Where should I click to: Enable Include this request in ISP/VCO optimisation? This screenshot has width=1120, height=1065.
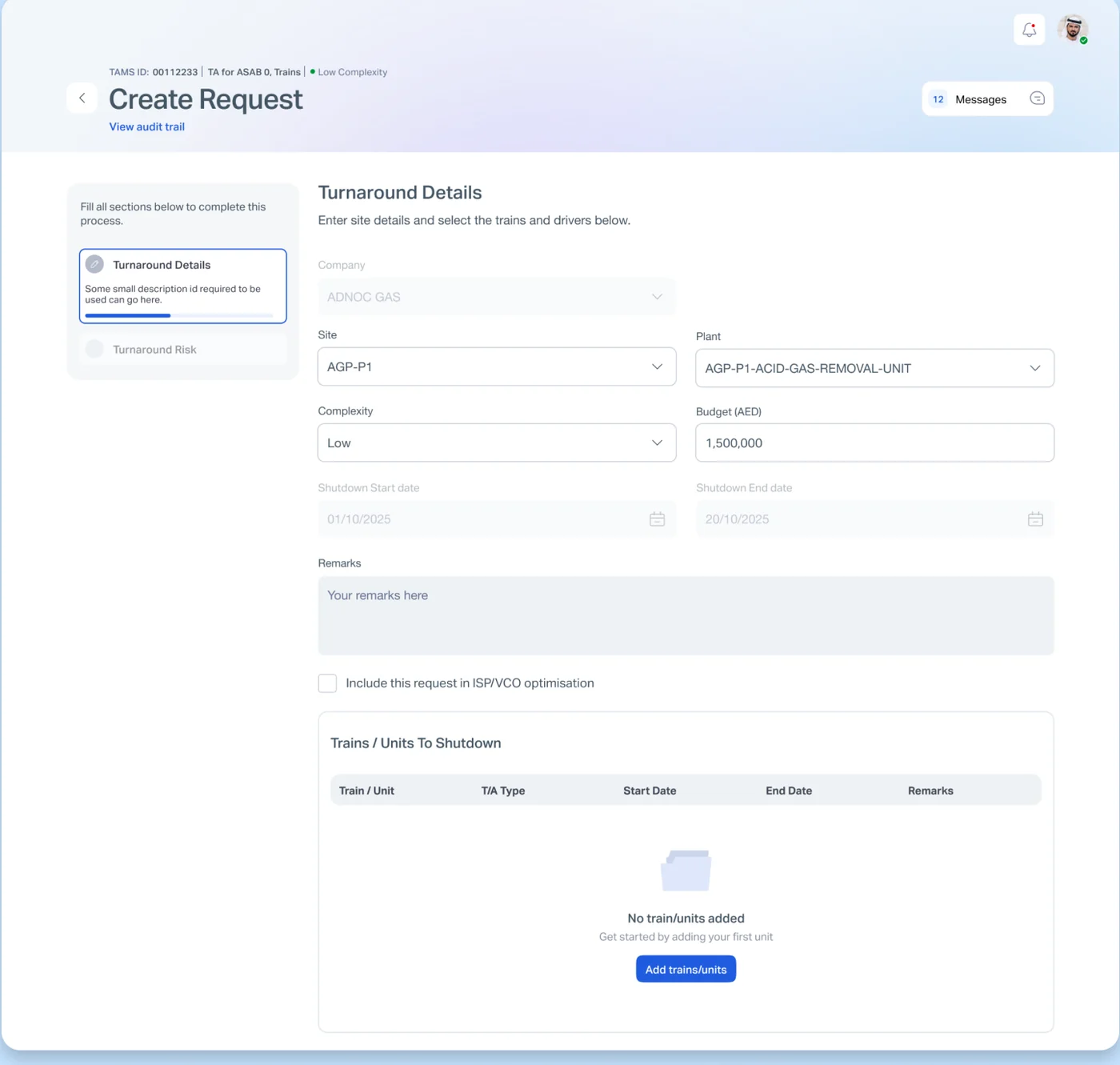327,683
